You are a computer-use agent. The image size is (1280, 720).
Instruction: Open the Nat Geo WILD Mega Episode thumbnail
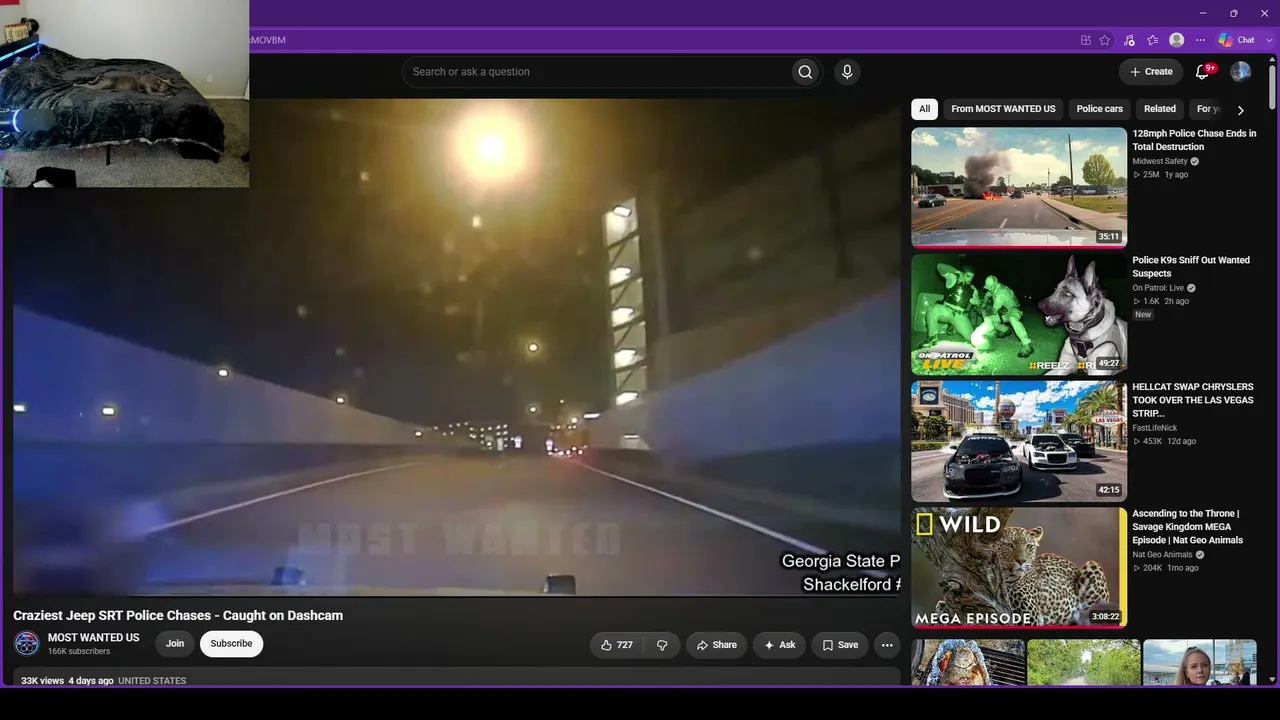click(1019, 568)
